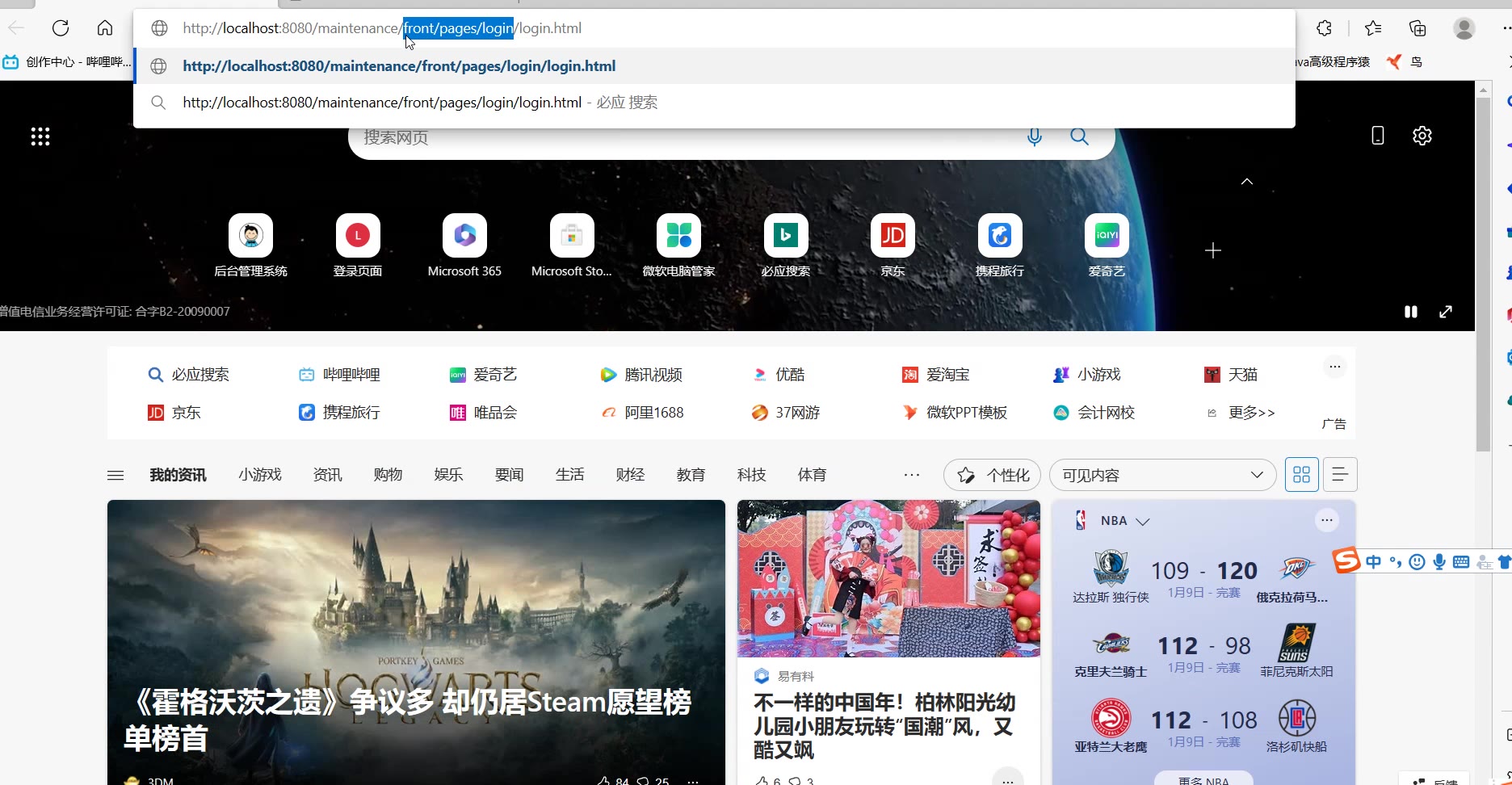
Task: Open the 爱奇艺 iQIYI shortcut tile
Action: click(1107, 246)
